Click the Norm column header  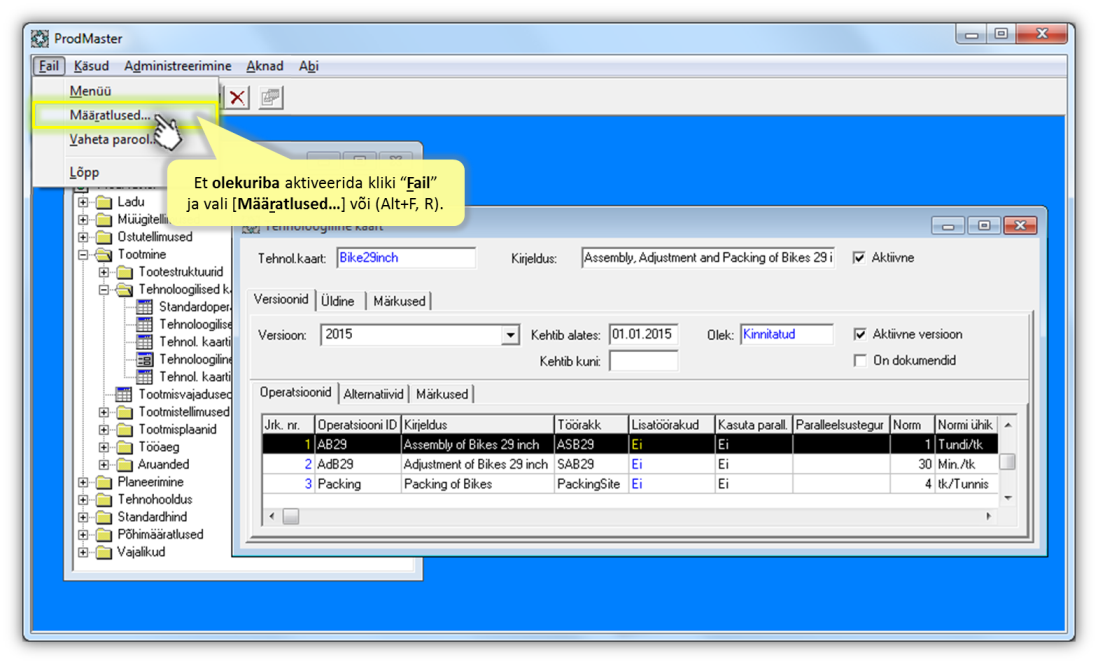pos(912,424)
